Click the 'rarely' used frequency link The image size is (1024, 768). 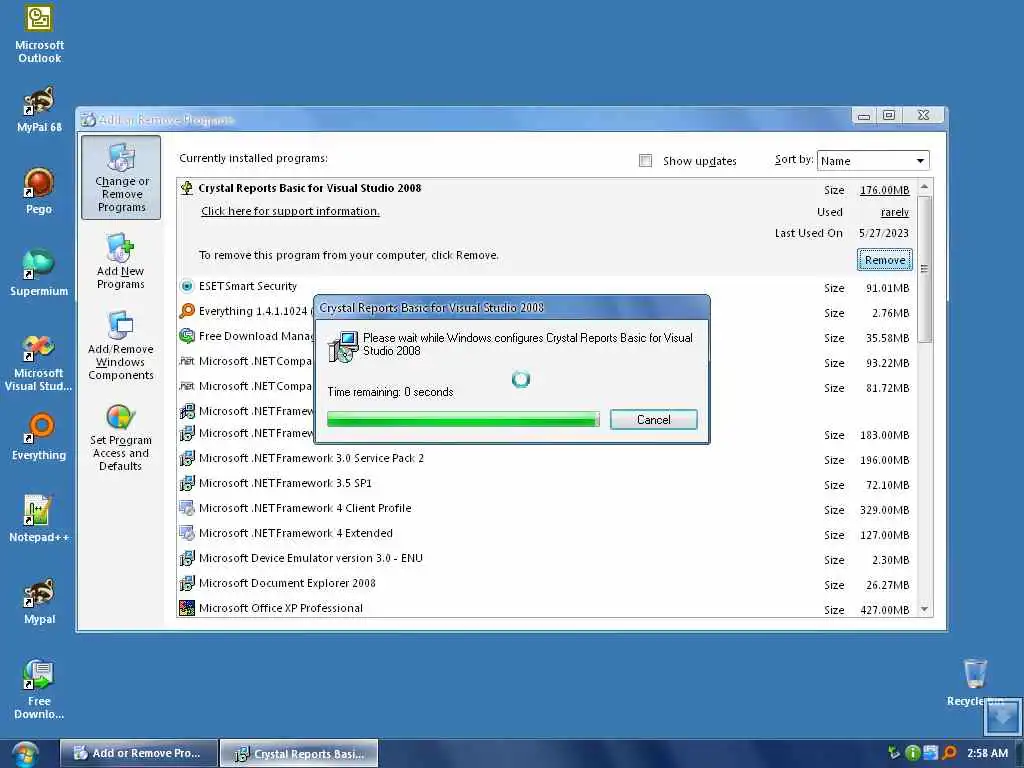(x=895, y=212)
